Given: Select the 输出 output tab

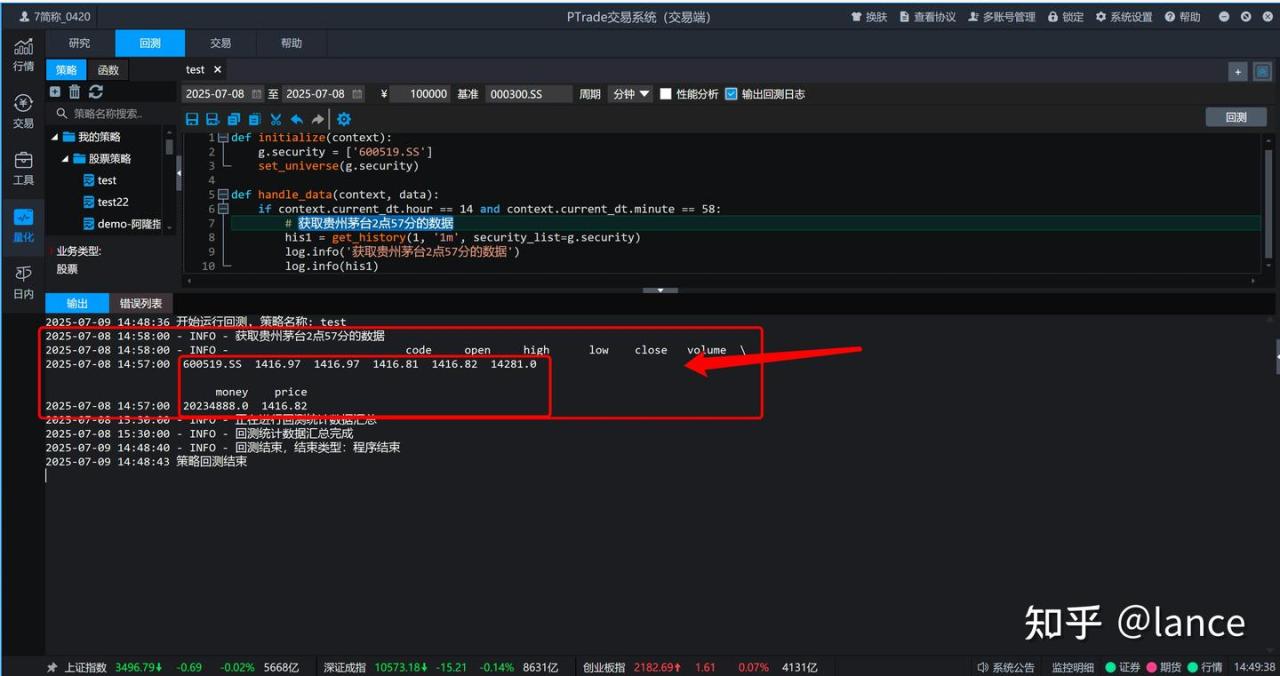Looking at the screenshot, I should click(x=77, y=303).
